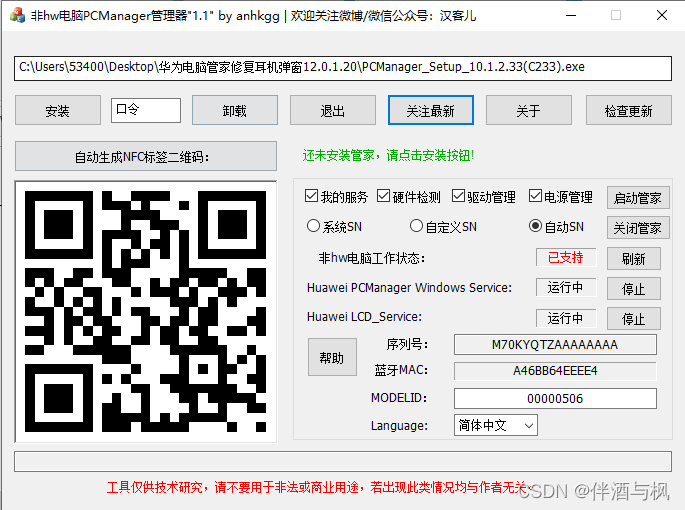This screenshot has height=510, width=685.
Task: Click the 安装 install button
Action: pos(58,111)
